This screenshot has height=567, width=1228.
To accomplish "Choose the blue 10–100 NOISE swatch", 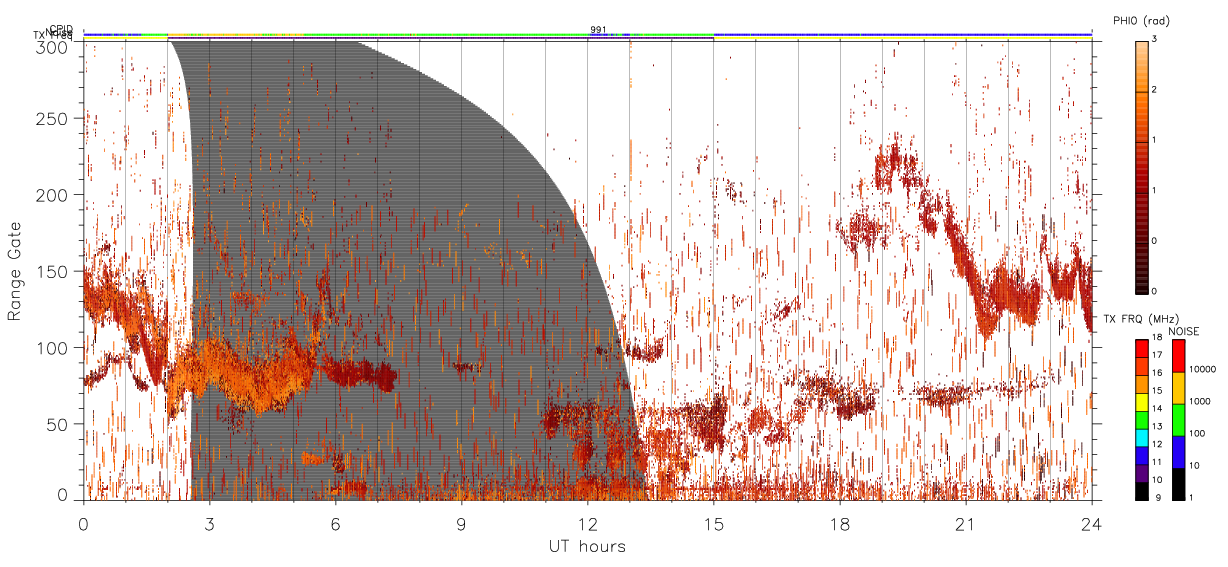I will [1177, 451].
